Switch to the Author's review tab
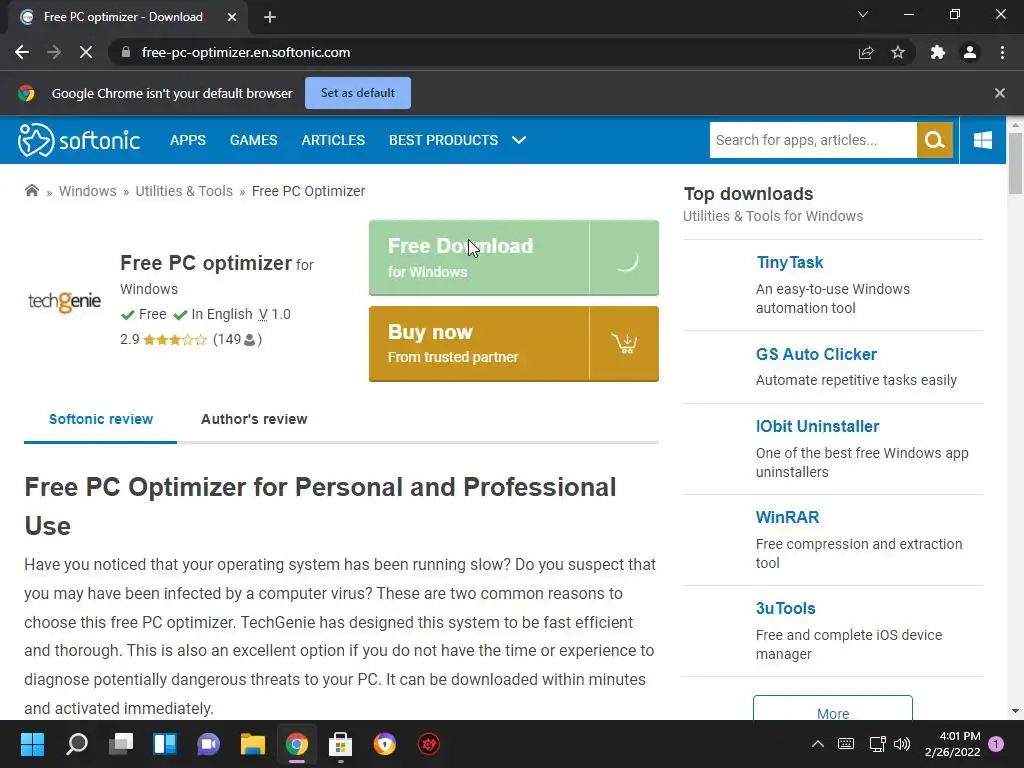1024x768 pixels. coord(254,419)
